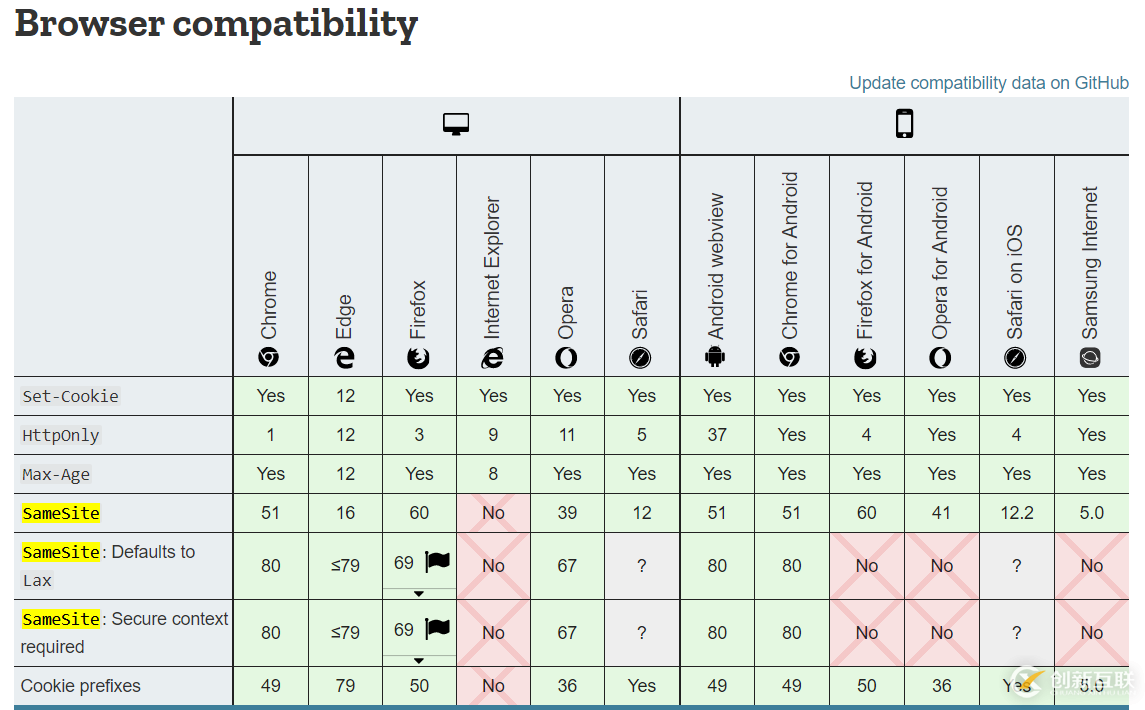Click the Samsung Internet icon
This screenshot has width=1145, height=710.
point(1091,357)
